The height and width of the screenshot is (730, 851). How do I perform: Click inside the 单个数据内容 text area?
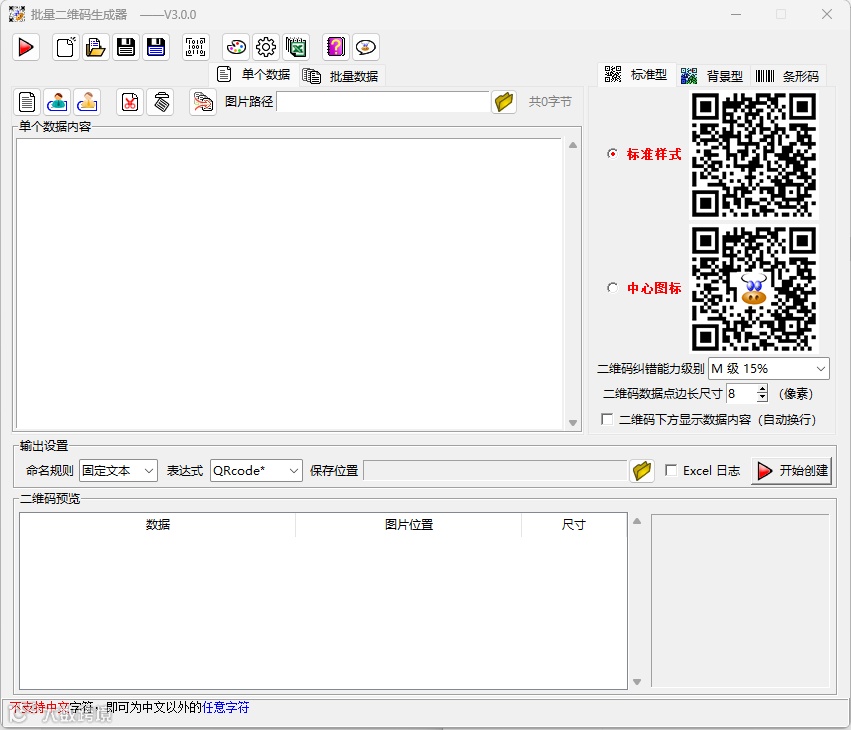(x=289, y=283)
